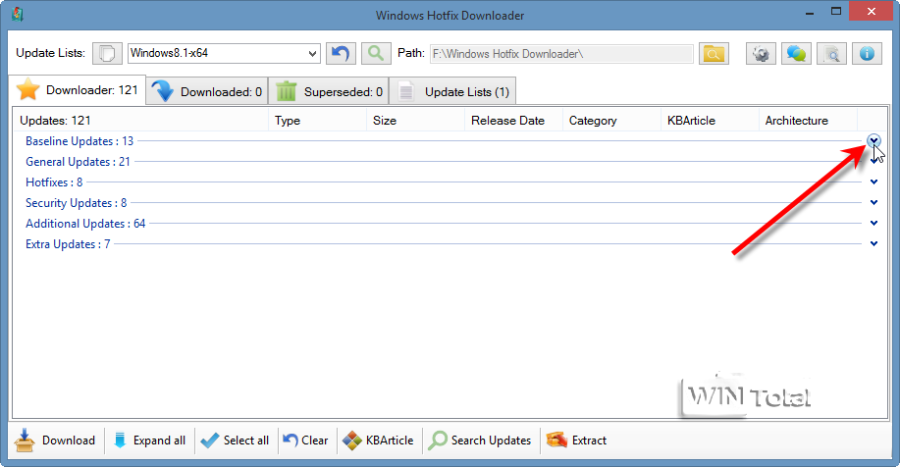This screenshot has height=467, width=900.
Task: Click the app icon in title bar
Action: pyautogui.click(x=17, y=14)
